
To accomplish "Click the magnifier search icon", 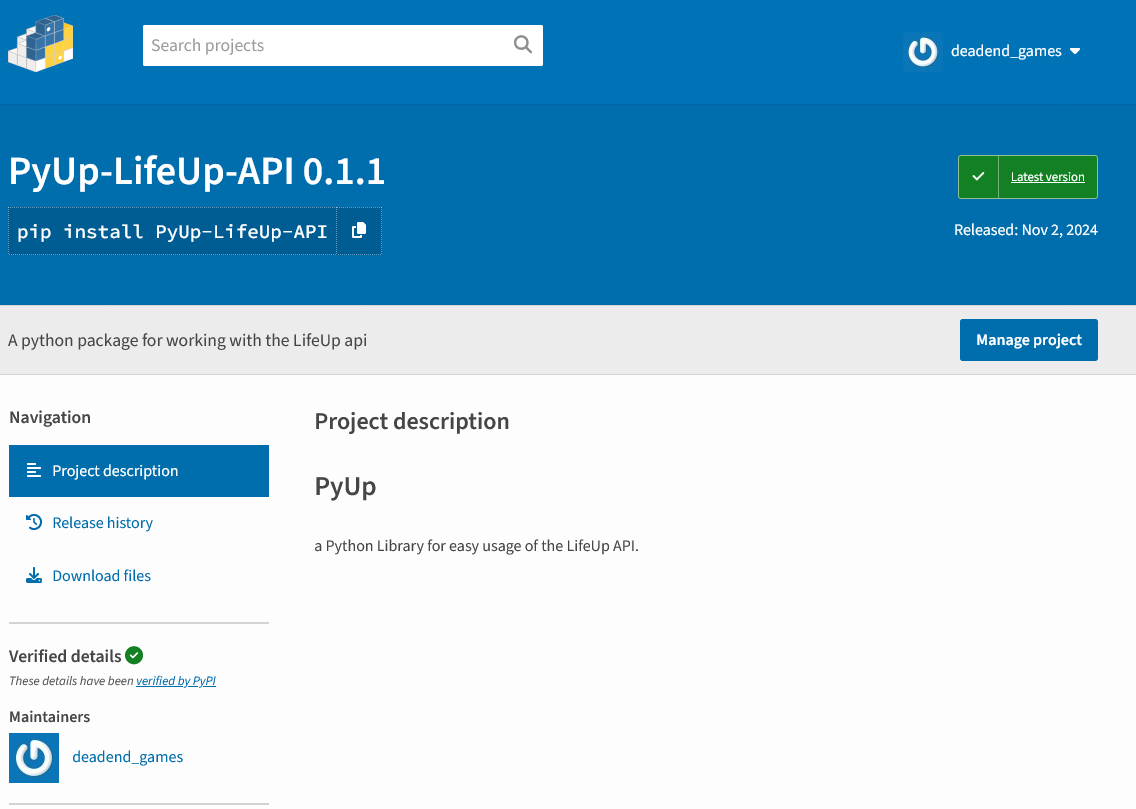I will point(523,45).
